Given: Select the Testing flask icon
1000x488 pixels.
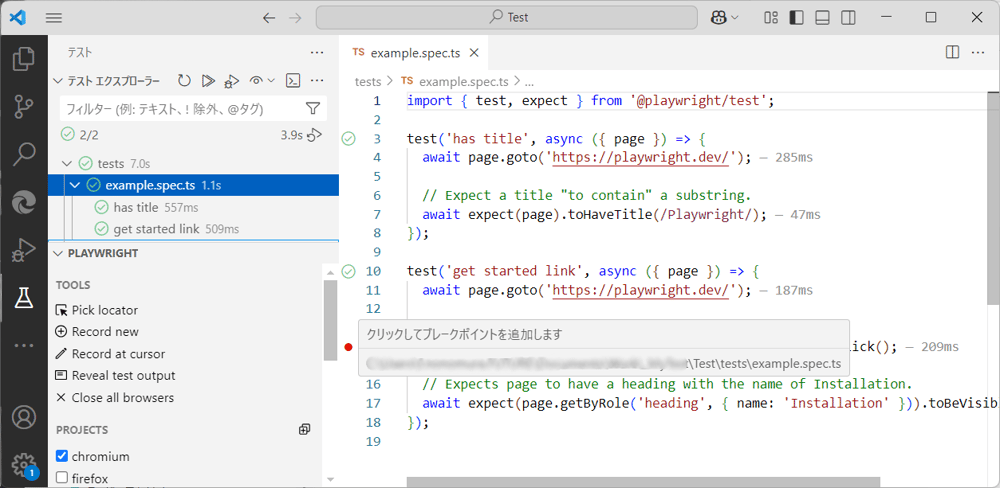Looking at the screenshot, I should pos(24,297).
